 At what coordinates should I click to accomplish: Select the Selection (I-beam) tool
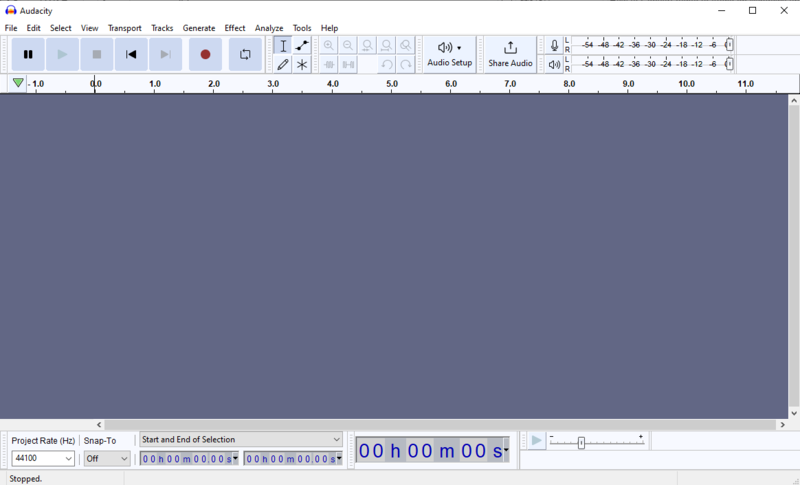283,45
